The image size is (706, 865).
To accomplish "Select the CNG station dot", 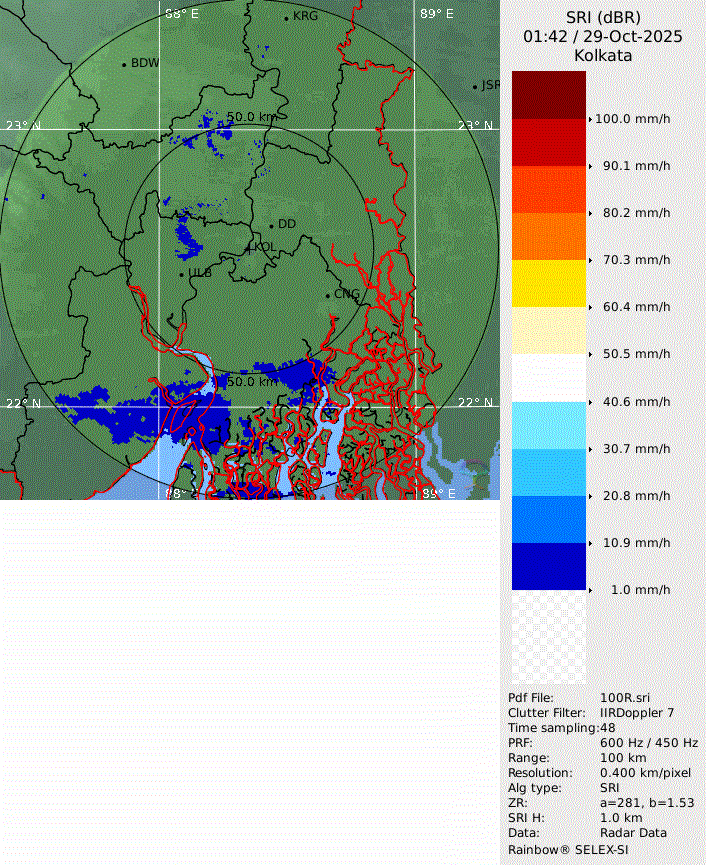I will tap(328, 294).
